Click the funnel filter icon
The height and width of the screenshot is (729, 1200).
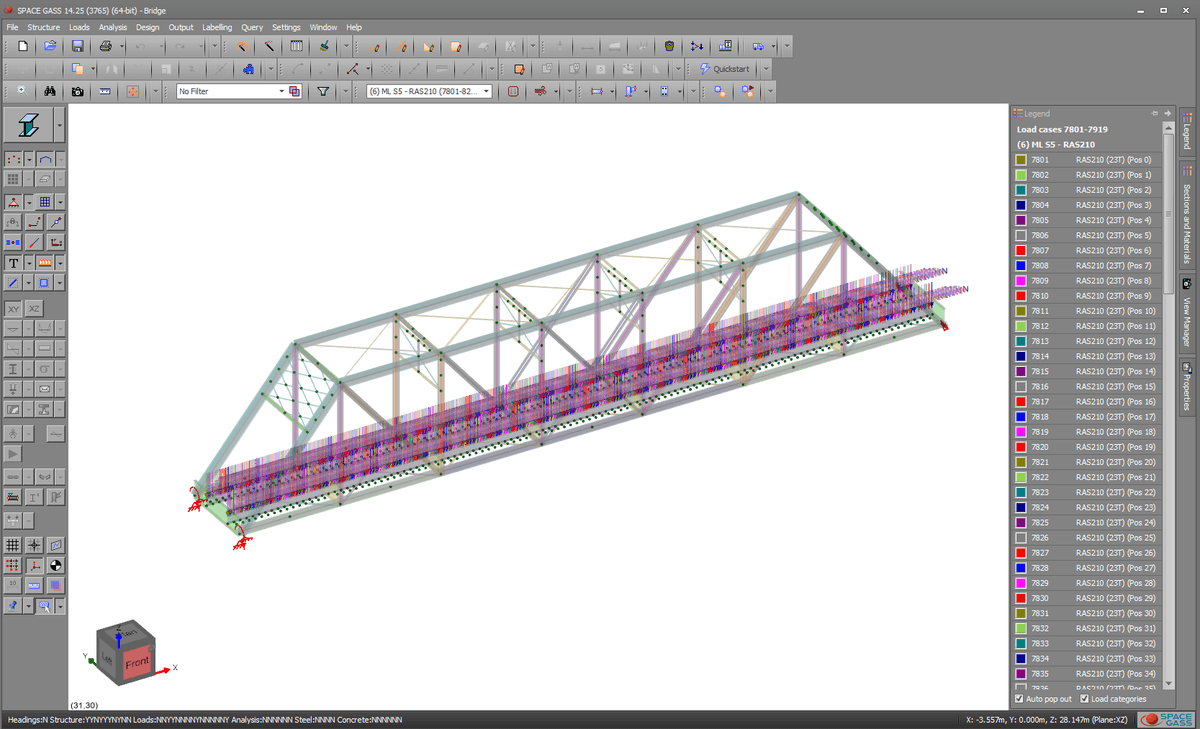click(323, 91)
